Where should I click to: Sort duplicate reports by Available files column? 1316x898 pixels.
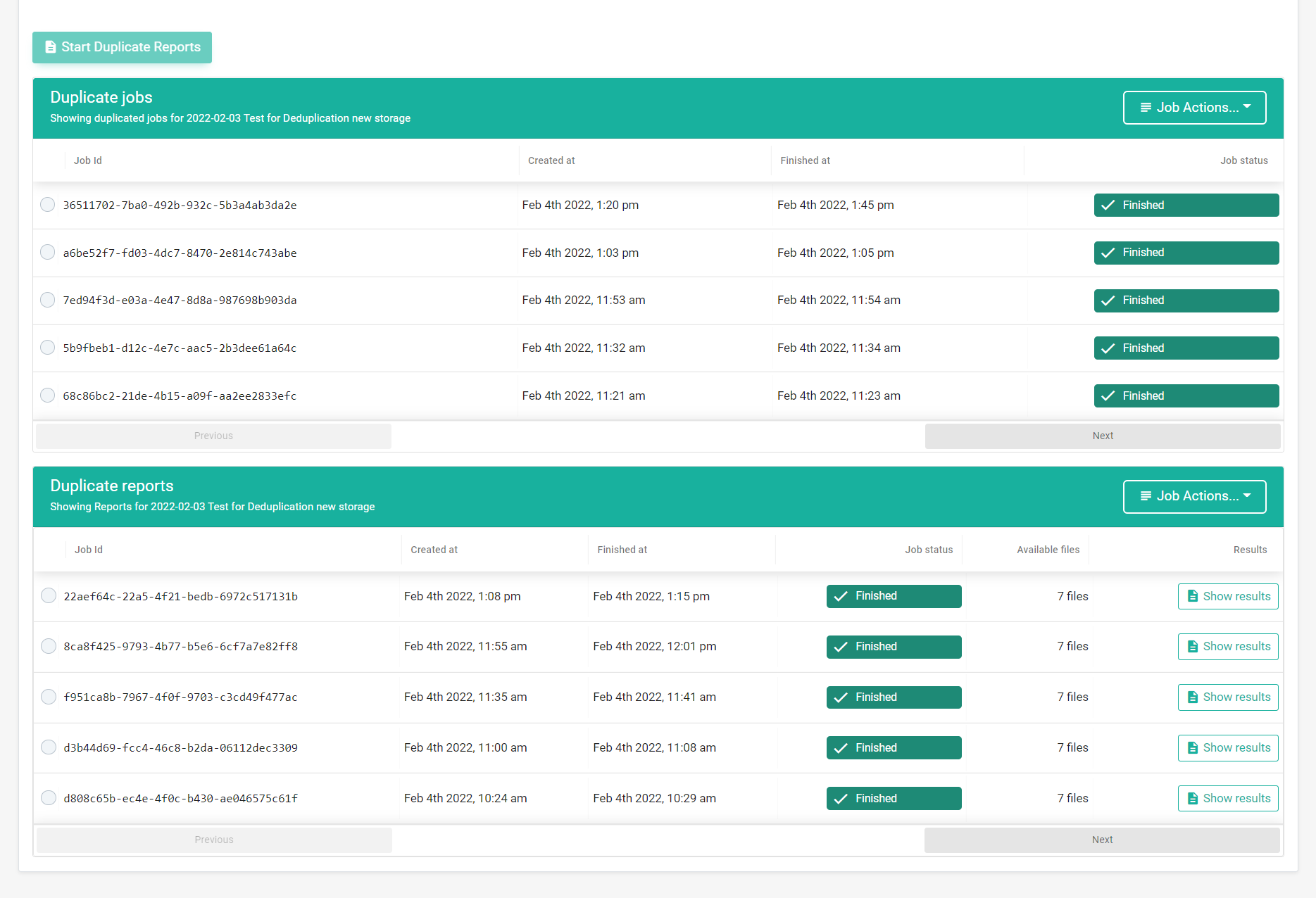(x=1048, y=550)
